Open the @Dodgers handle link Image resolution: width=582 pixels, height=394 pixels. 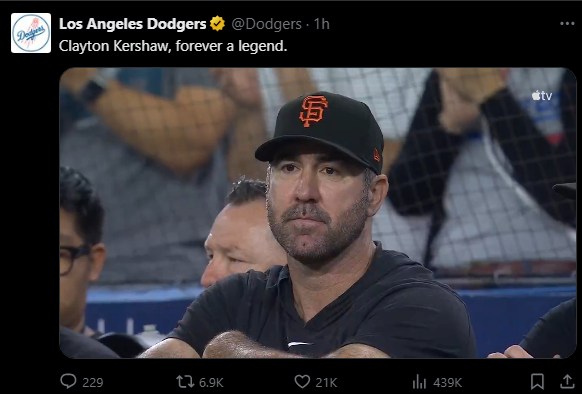267,24
